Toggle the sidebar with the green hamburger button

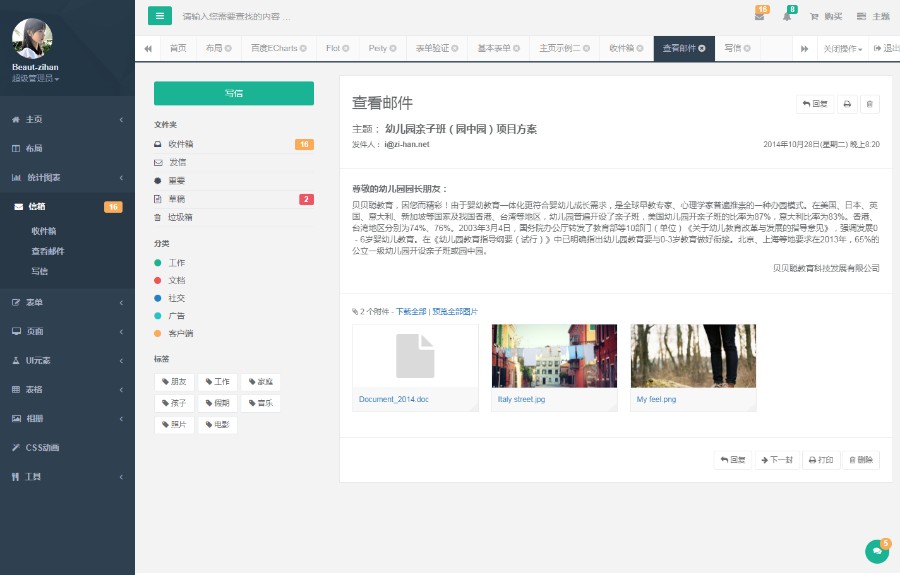(x=160, y=16)
